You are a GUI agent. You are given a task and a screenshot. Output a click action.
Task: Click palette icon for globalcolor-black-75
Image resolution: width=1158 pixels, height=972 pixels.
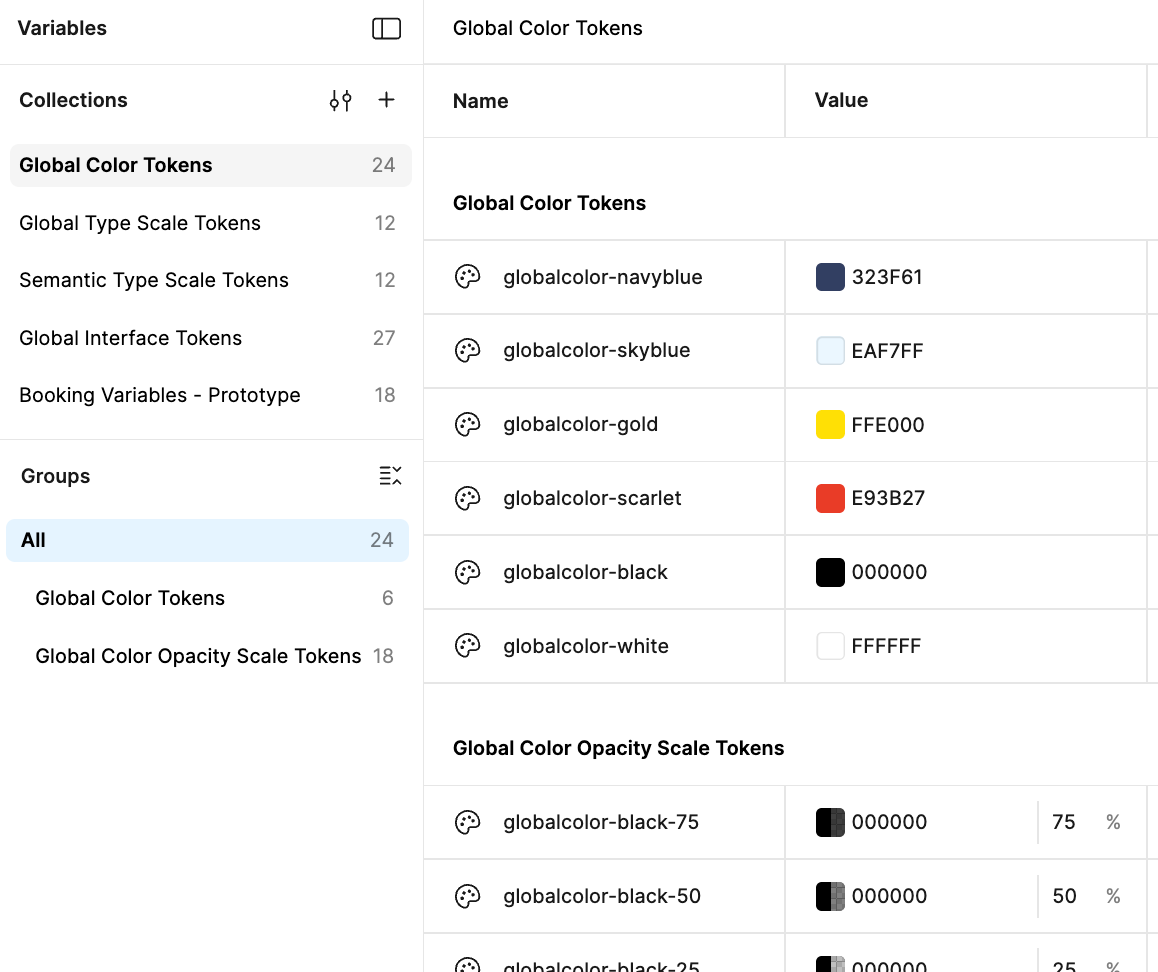point(467,822)
